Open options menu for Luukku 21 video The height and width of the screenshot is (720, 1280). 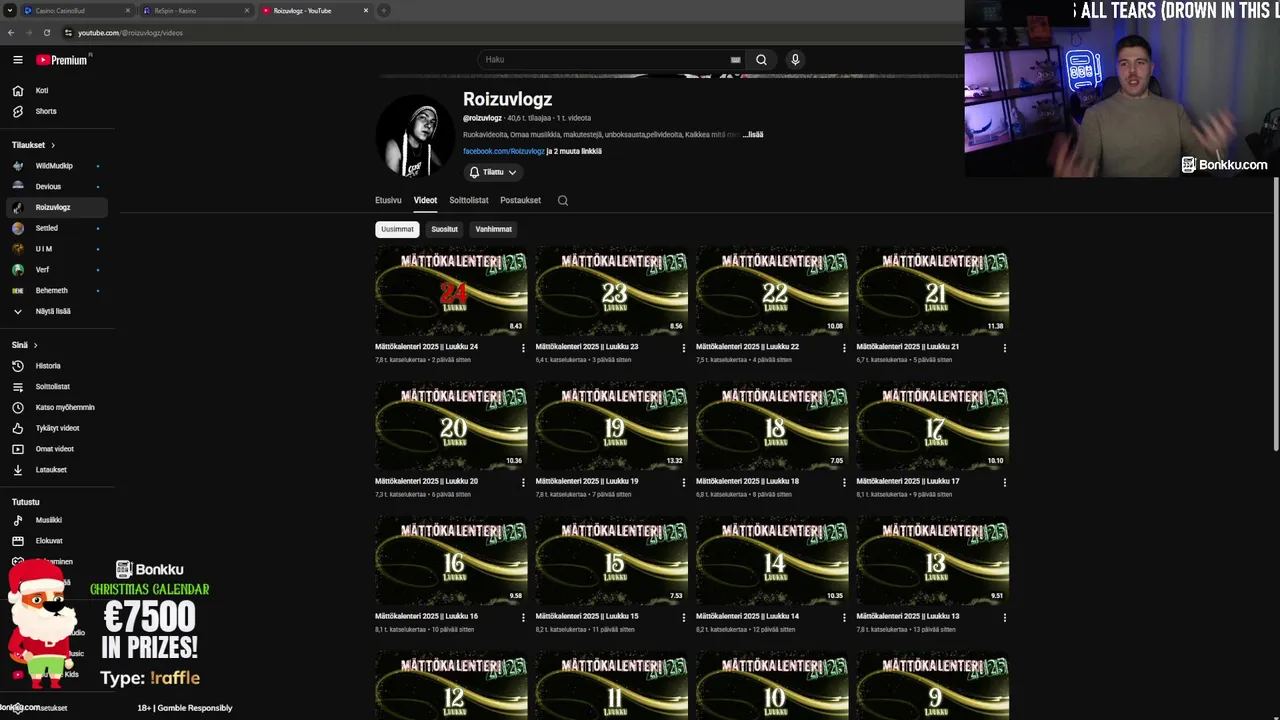coord(1004,348)
